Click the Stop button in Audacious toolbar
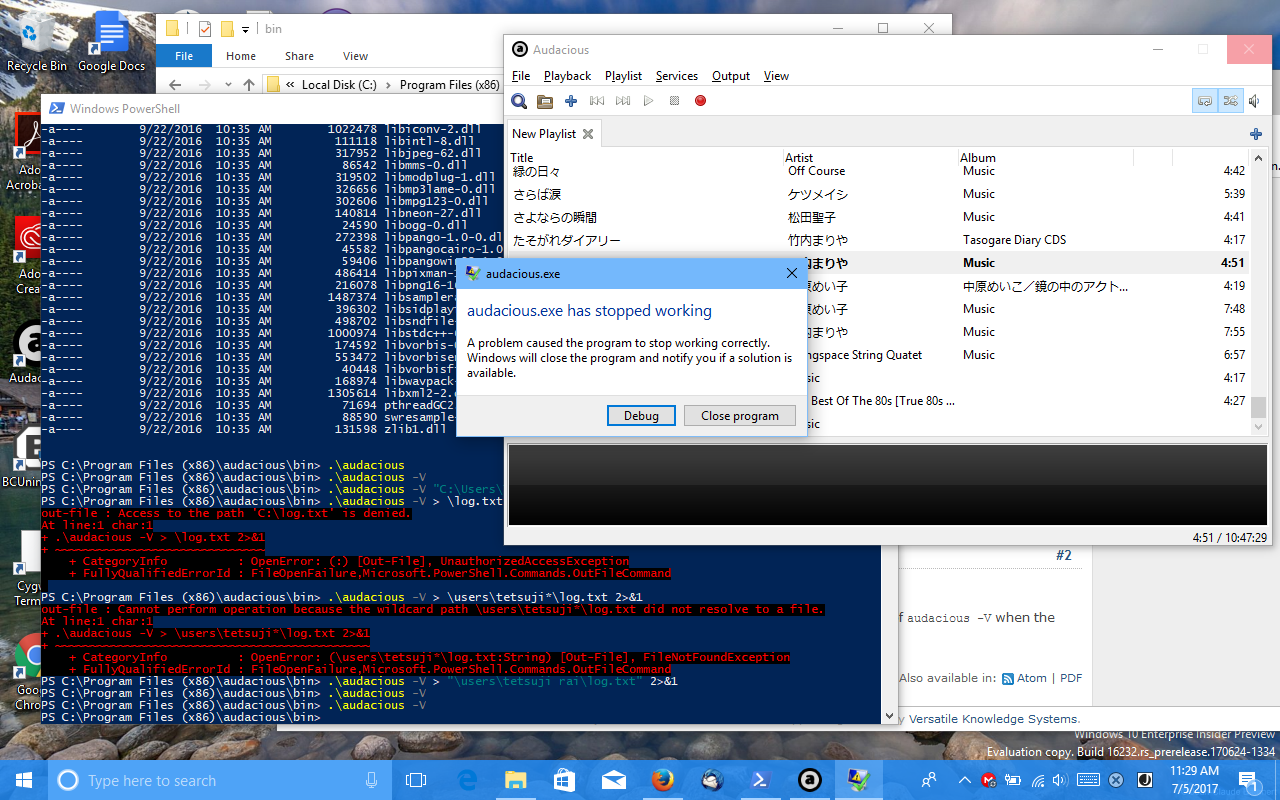 [674, 101]
